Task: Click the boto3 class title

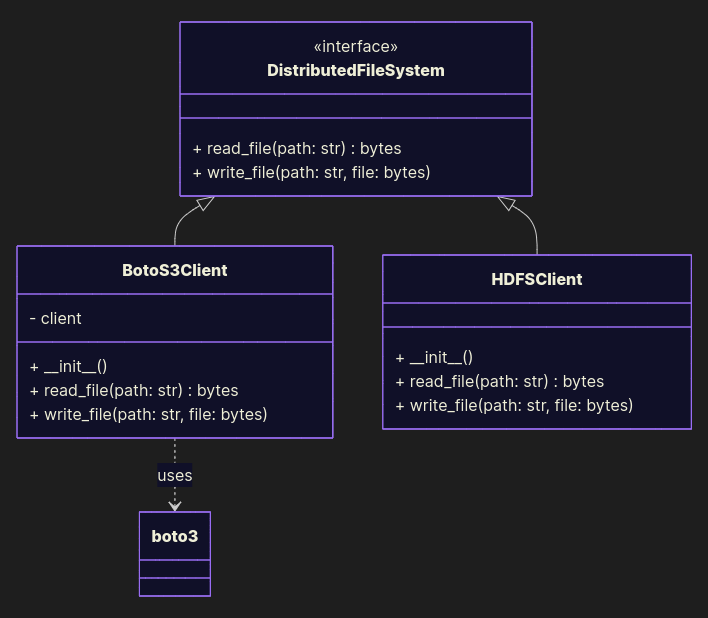Action: (x=175, y=536)
